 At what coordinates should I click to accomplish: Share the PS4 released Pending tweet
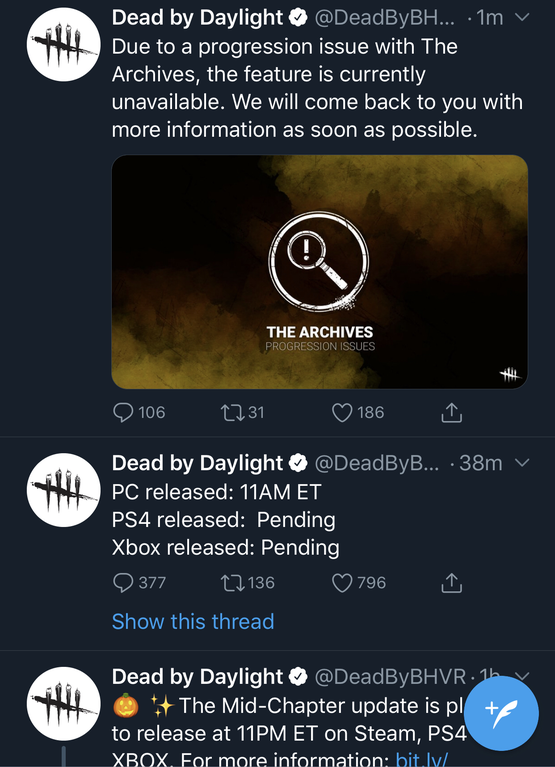(451, 583)
